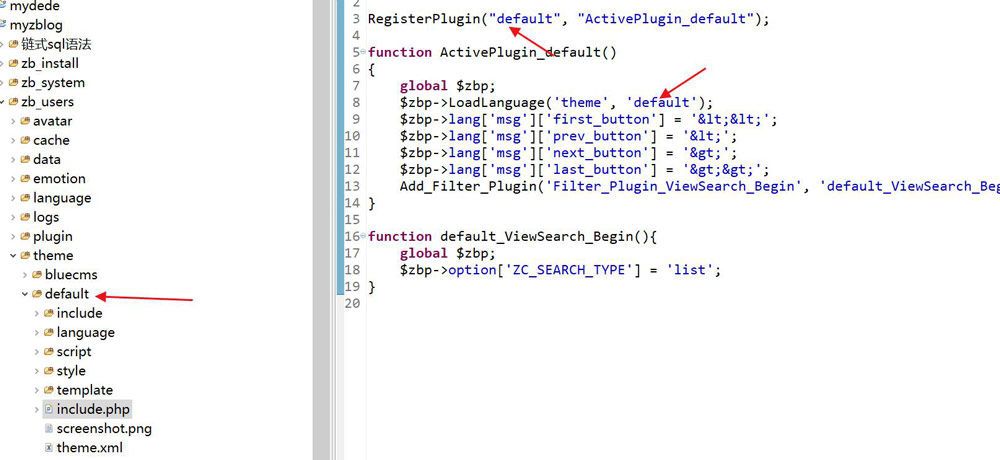Click the data folder icon
The width and height of the screenshot is (1000, 460).
(25, 160)
